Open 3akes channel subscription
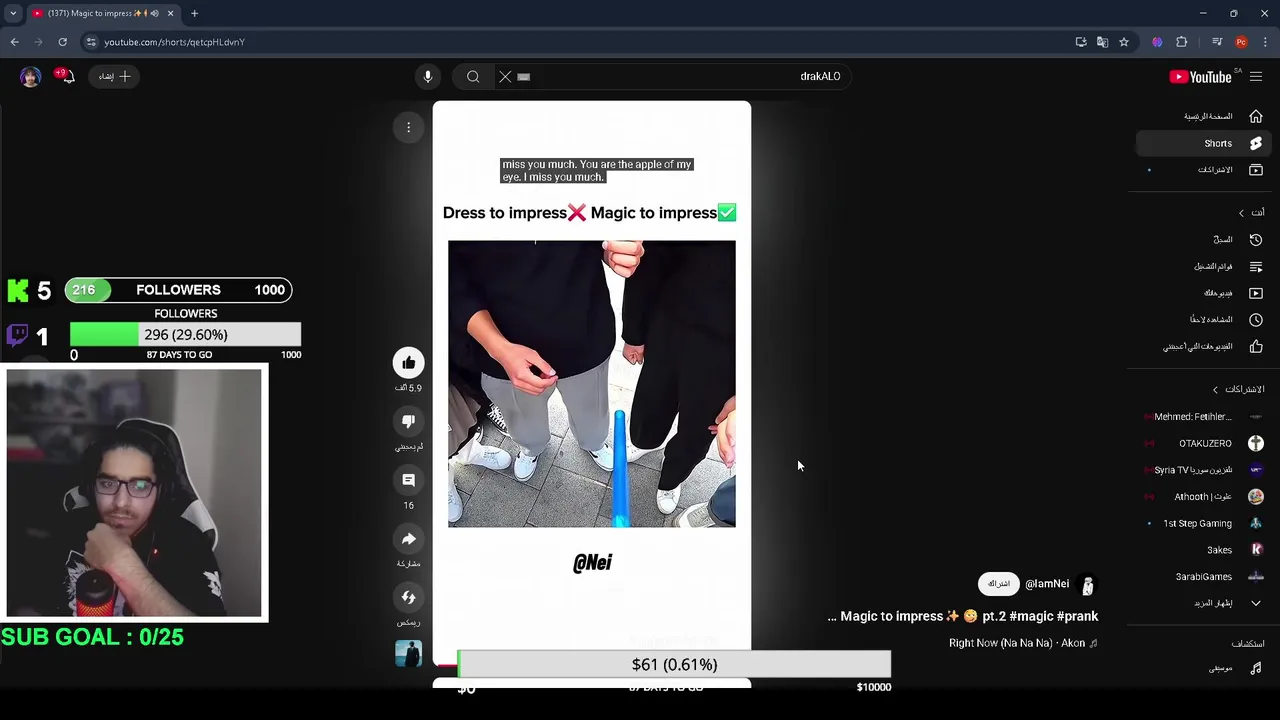The height and width of the screenshot is (720, 1280). click(x=1206, y=550)
